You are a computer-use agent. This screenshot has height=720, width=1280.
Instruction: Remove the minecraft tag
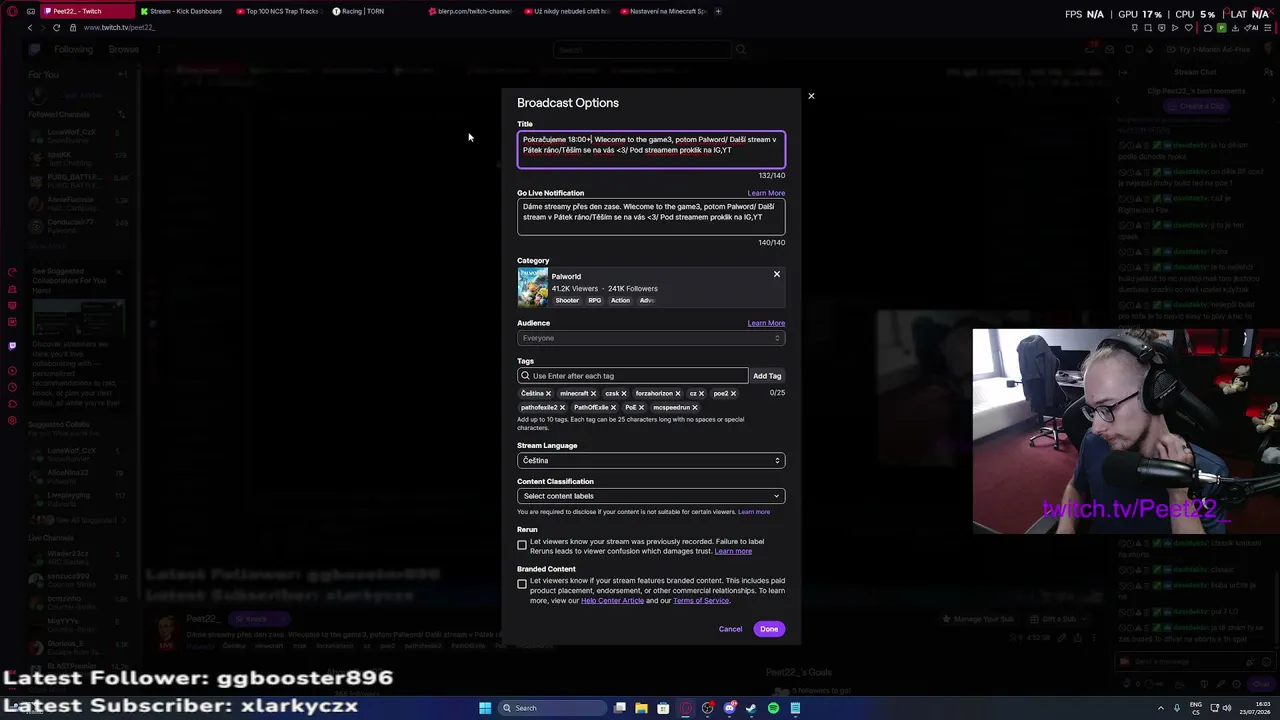pos(593,393)
